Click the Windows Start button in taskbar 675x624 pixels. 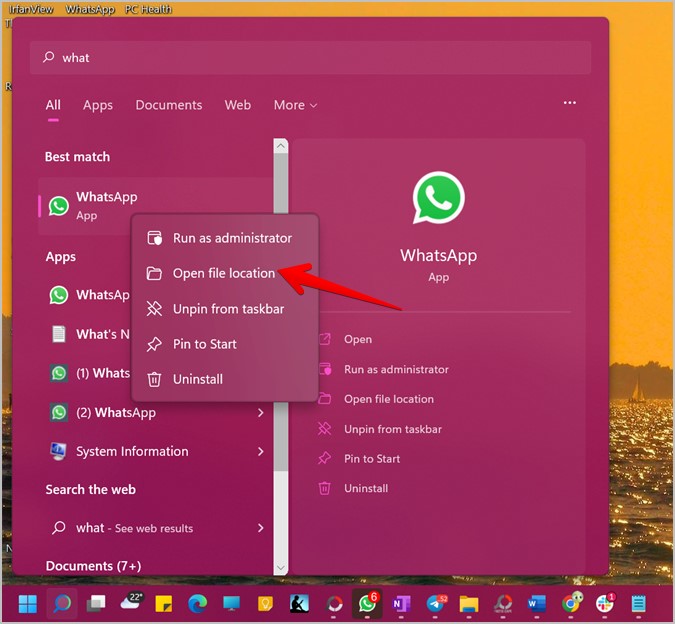(x=28, y=604)
